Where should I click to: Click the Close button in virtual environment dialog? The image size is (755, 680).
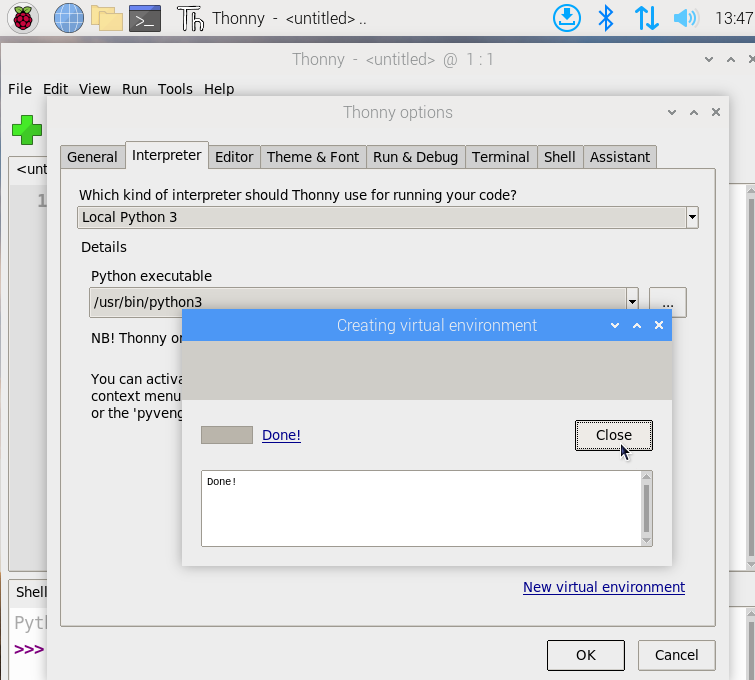pos(613,435)
